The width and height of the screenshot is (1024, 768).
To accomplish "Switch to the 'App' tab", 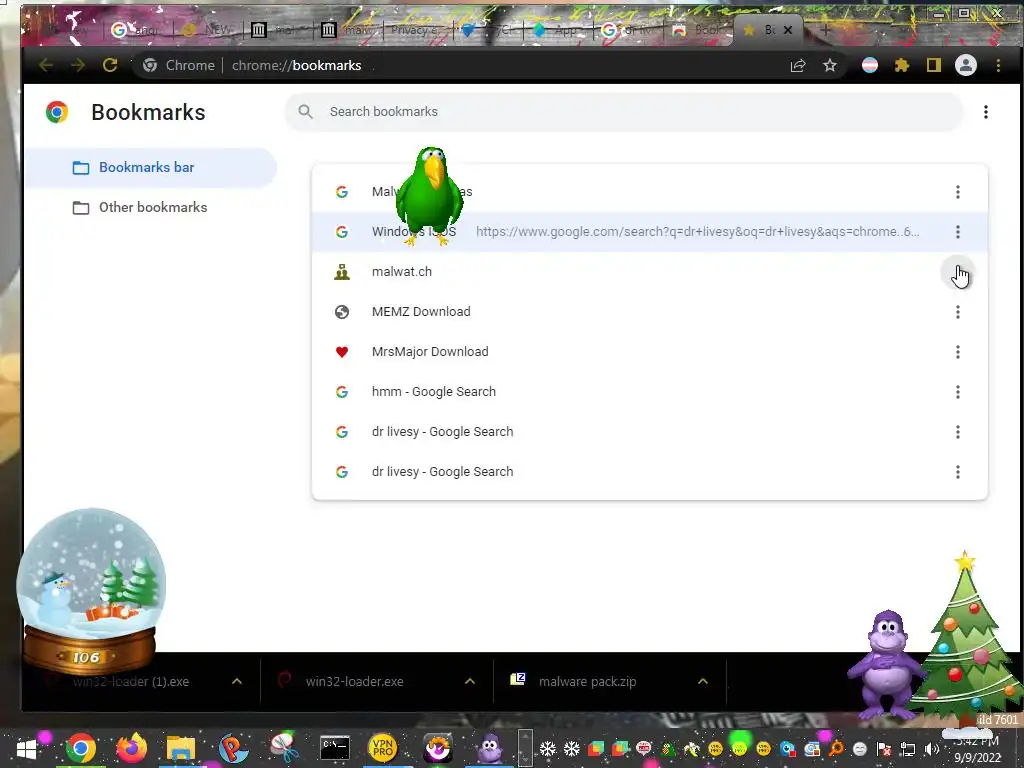I will pyautogui.click(x=558, y=30).
